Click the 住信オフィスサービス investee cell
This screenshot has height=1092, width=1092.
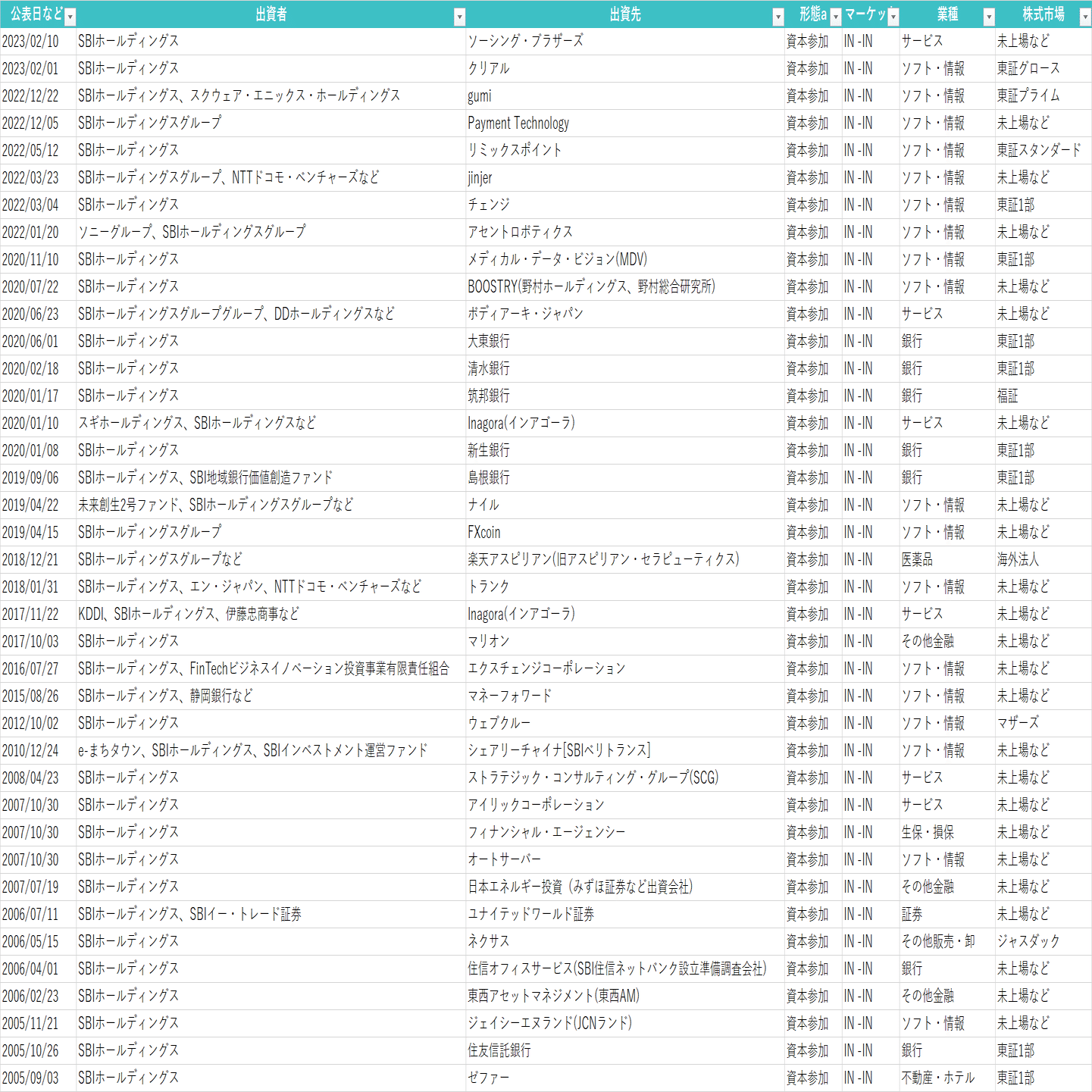click(625, 969)
